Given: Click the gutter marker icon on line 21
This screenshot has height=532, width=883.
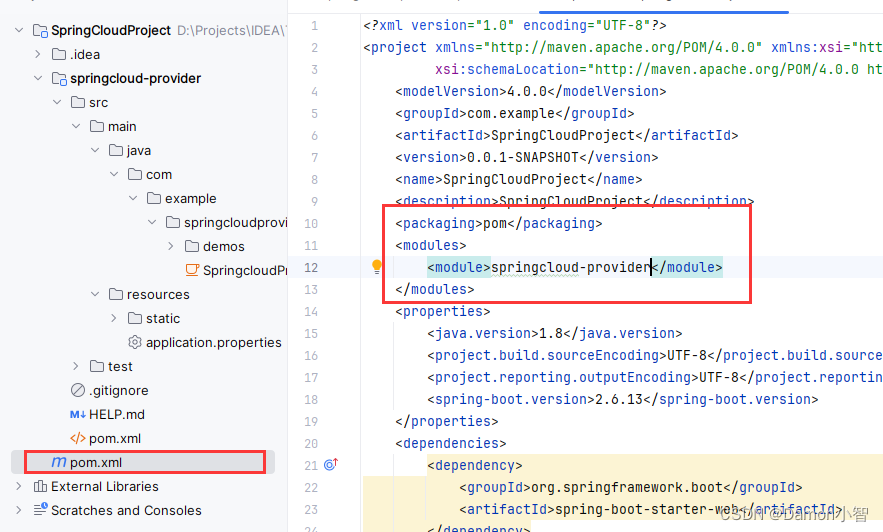Looking at the screenshot, I should click(x=331, y=464).
